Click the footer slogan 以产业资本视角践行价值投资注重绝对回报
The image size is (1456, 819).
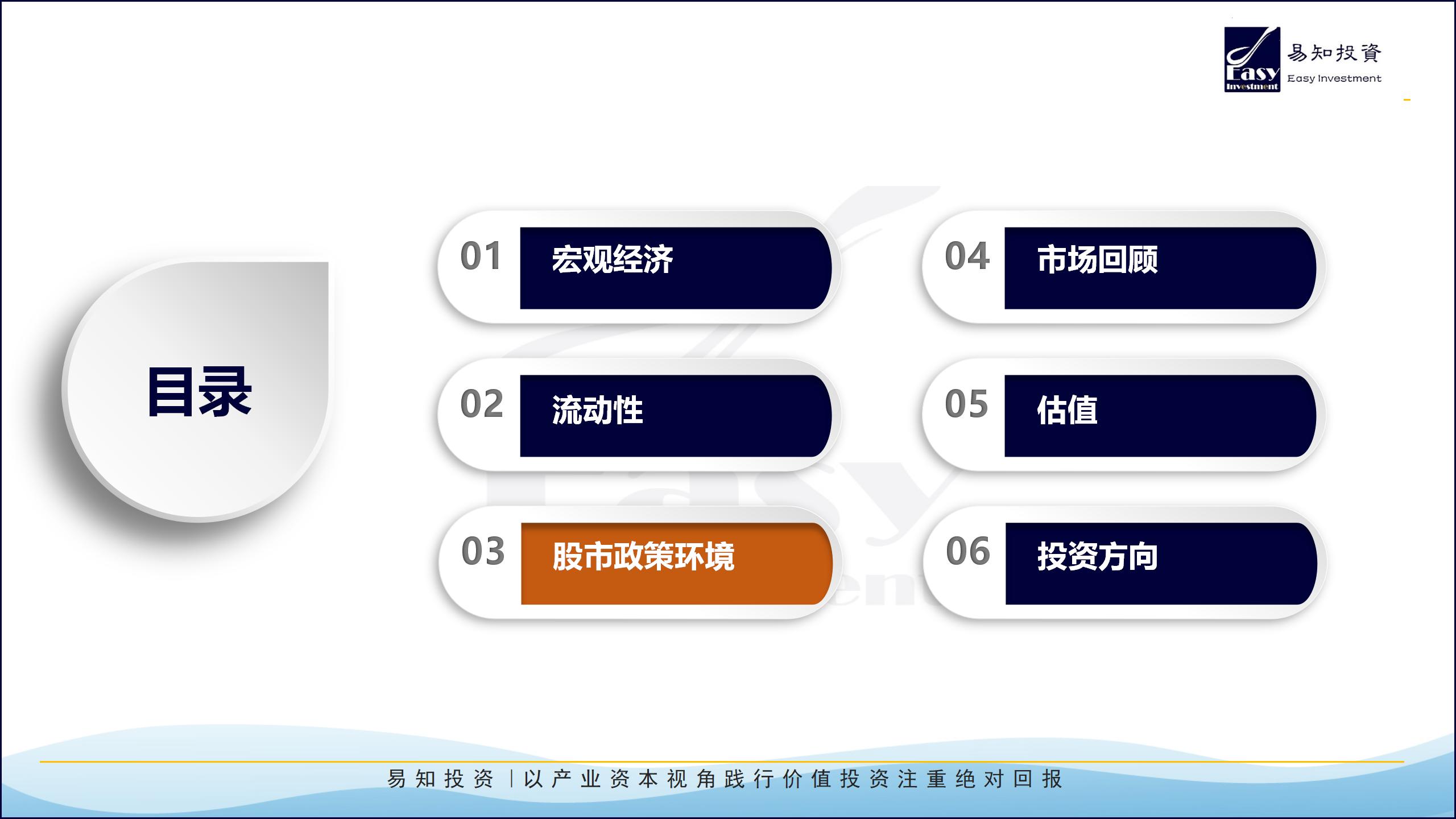[x=793, y=779]
